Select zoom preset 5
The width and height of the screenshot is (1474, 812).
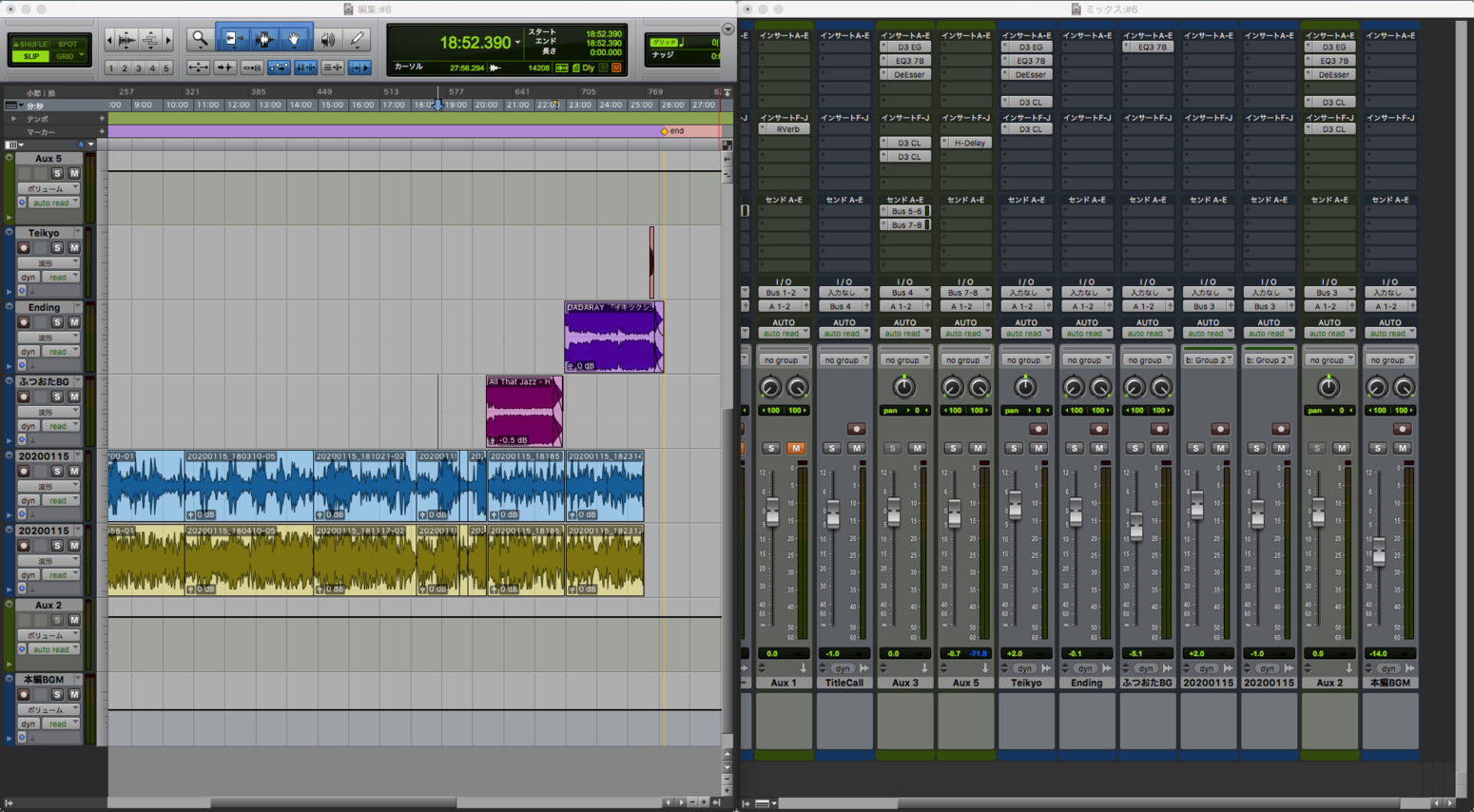coord(166,68)
